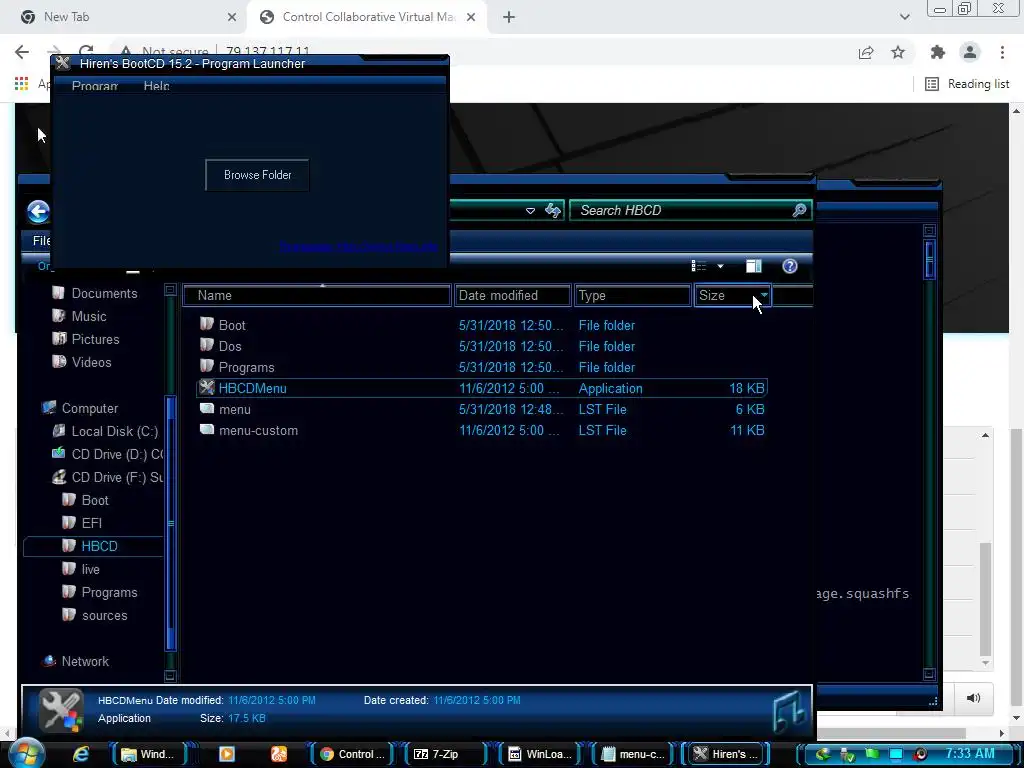Toggle the preview pane icon
This screenshot has height=768, width=1024.
coord(754,266)
